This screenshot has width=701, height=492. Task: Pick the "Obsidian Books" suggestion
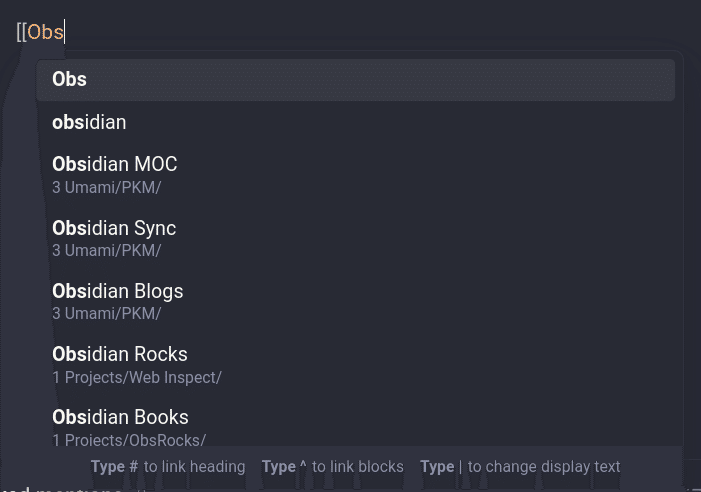click(355, 425)
